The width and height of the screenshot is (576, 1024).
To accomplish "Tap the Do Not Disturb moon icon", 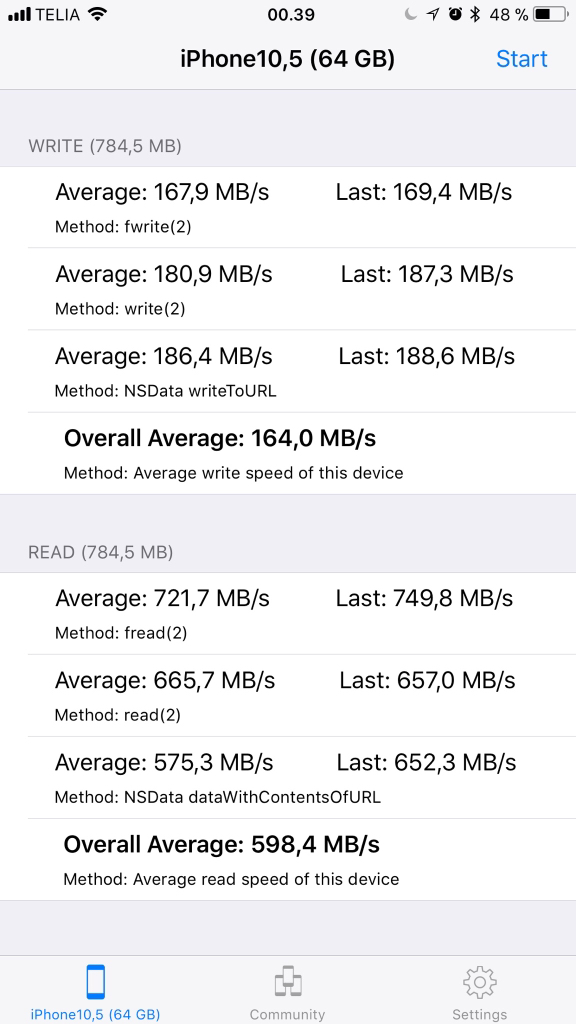I will 410,14.
